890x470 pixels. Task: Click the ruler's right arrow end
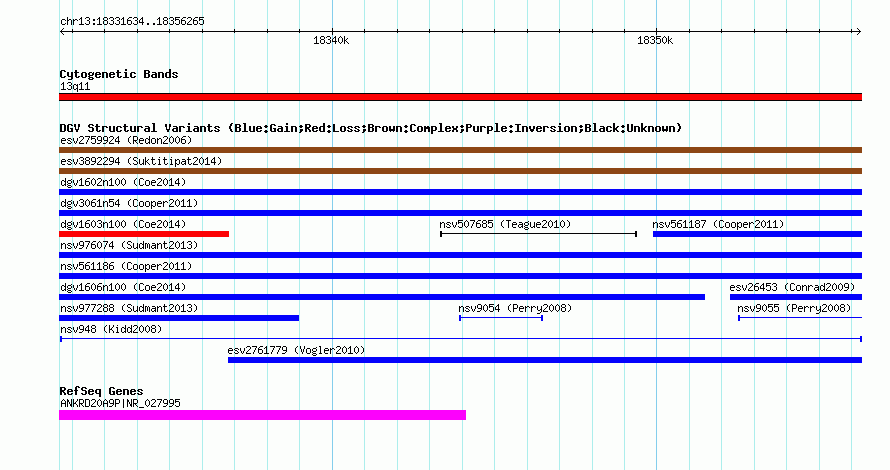pos(858,31)
